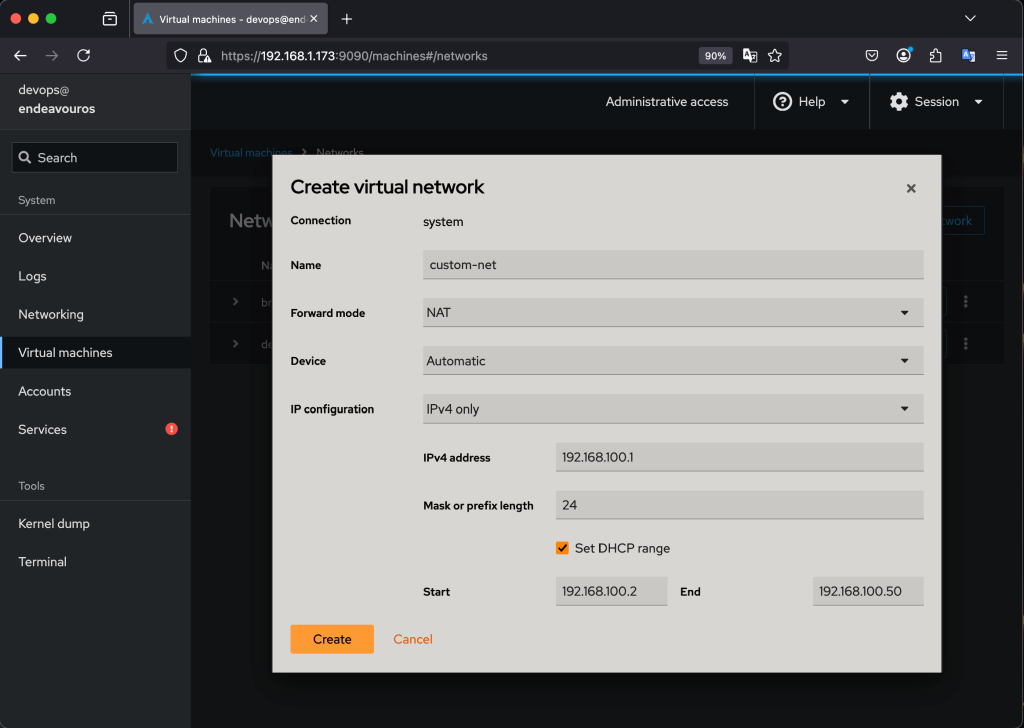This screenshot has width=1024, height=728.
Task: Click the browser reload page icon
Action: [84, 56]
